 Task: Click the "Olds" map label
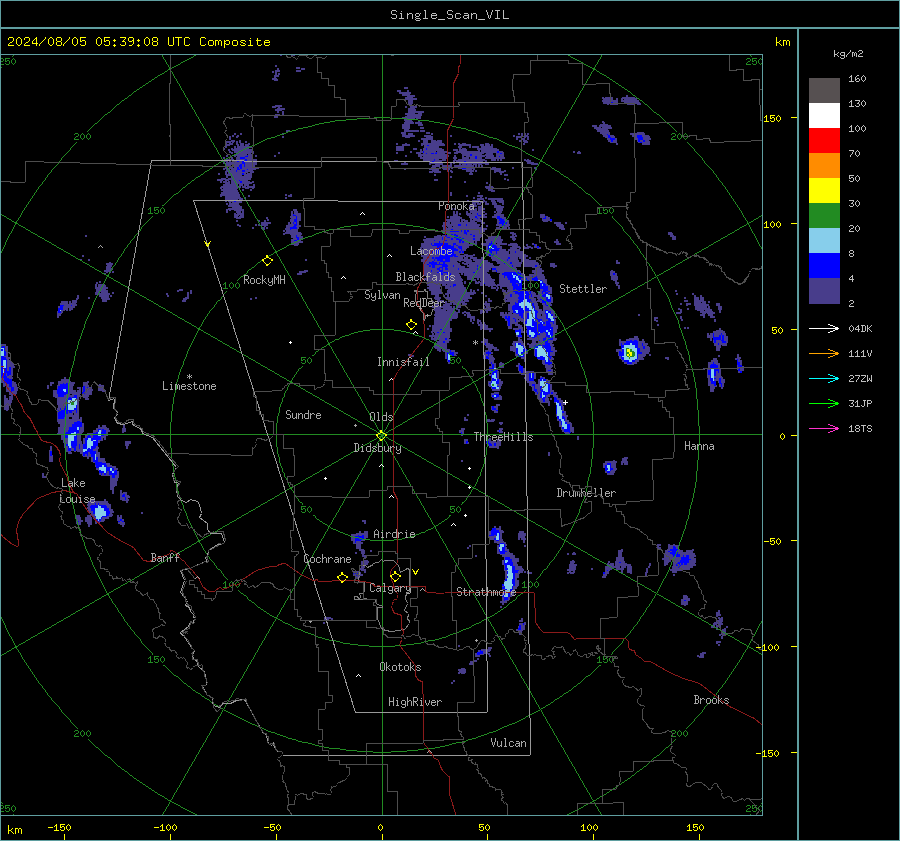tap(381, 417)
